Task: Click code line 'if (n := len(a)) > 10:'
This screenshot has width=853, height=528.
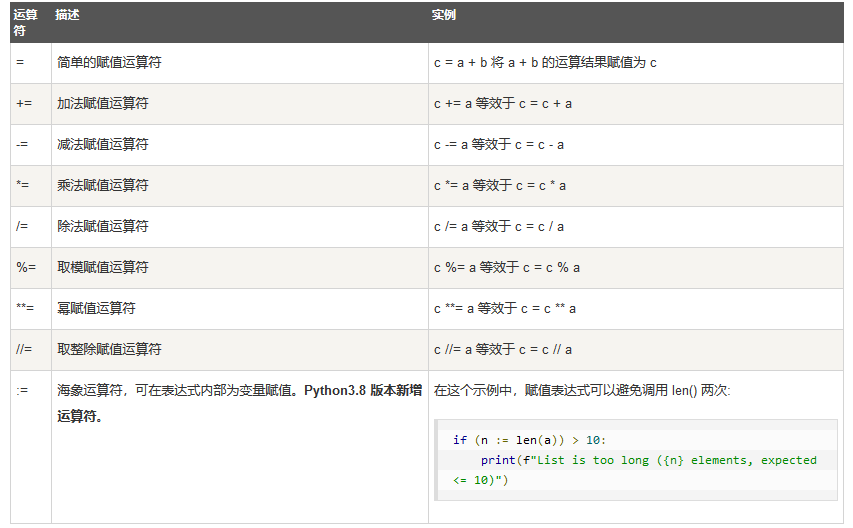Action: 529,440
